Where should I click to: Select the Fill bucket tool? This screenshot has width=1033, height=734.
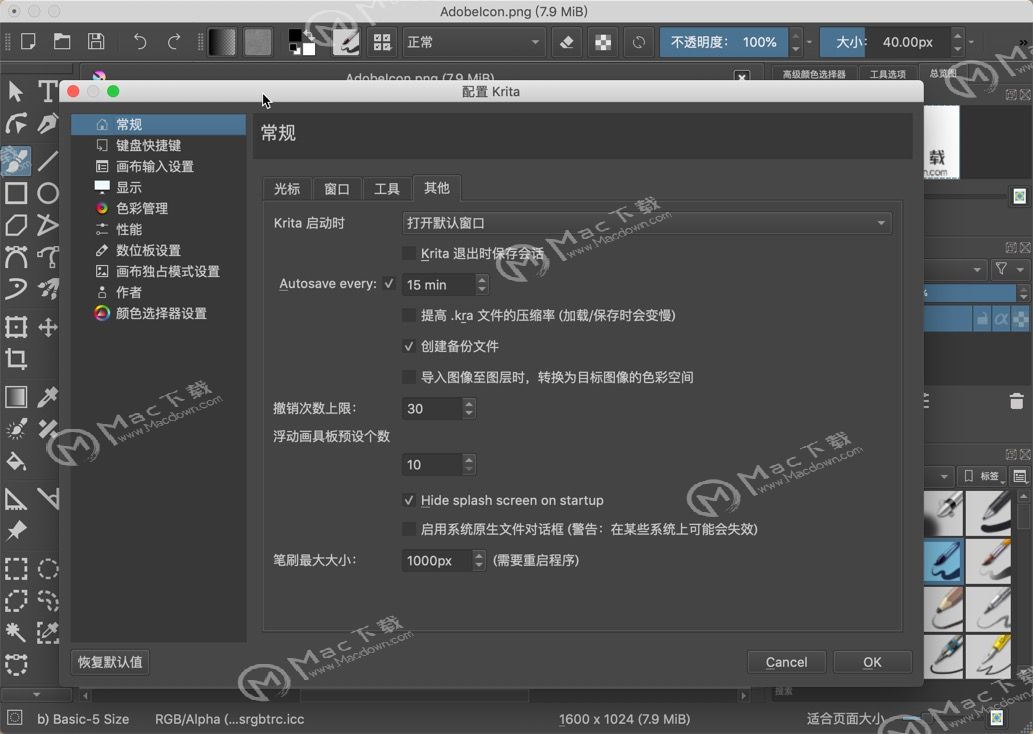[16, 461]
